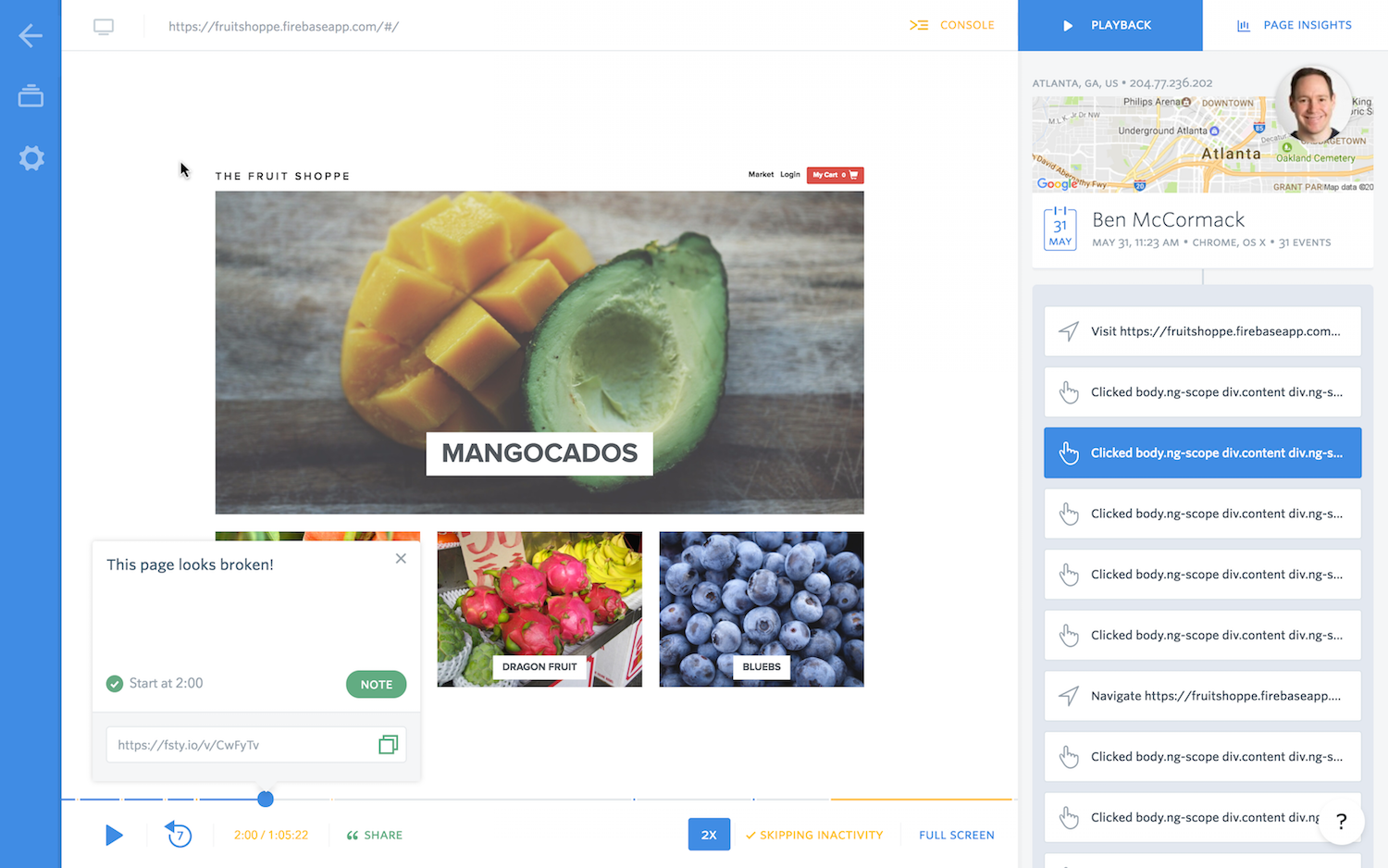This screenshot has width=1388, height=868.
Task: Copy the fsty.io share link
Action: point(388,745)
